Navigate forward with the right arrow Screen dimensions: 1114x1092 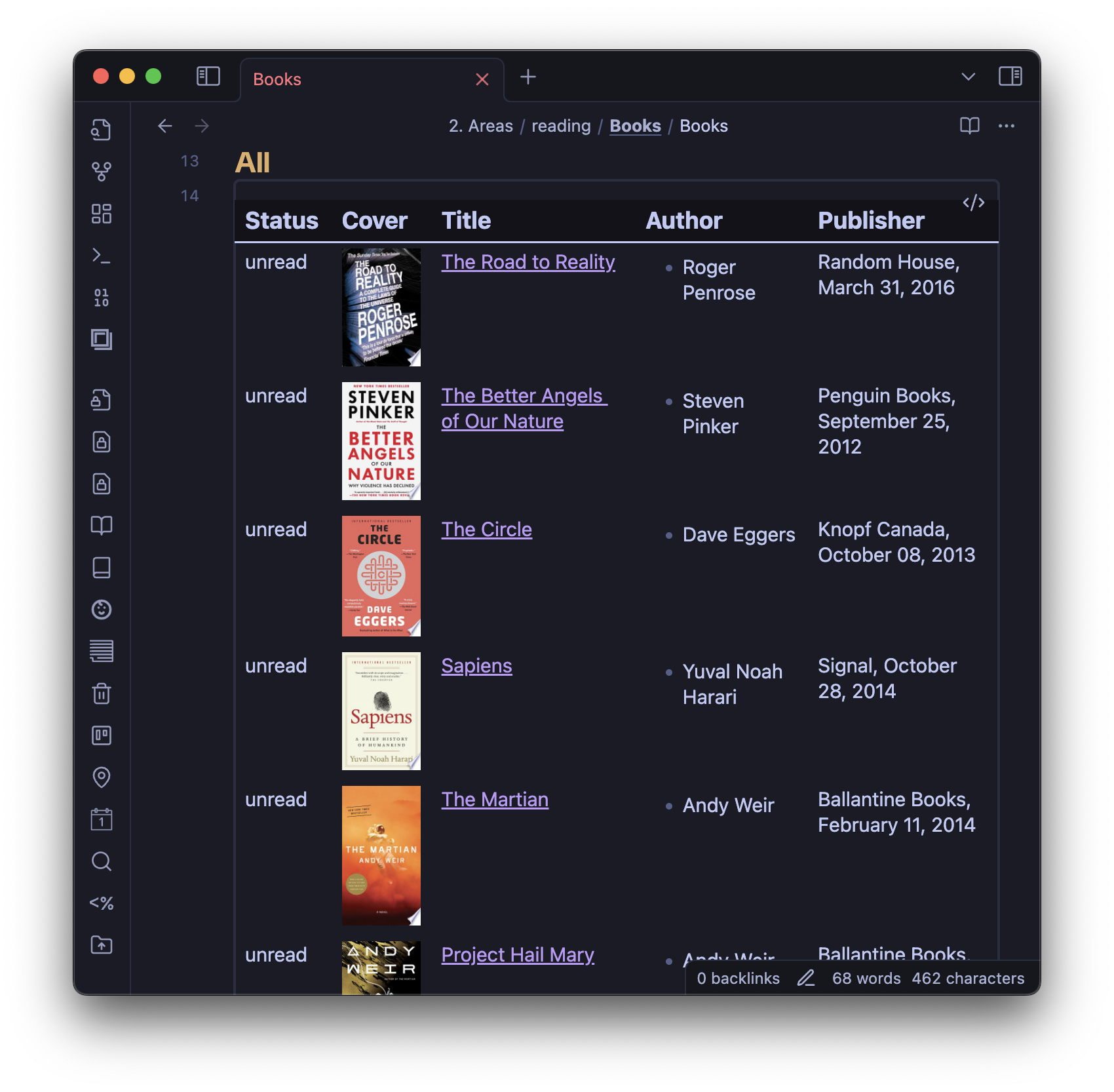202,126
